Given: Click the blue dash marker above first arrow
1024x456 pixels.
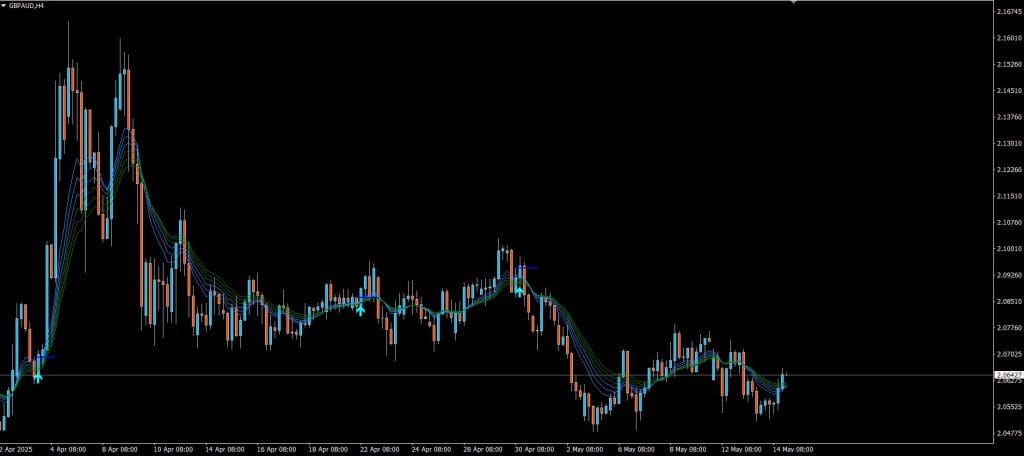Looking at the screenshot, I should tap(46, 356).
